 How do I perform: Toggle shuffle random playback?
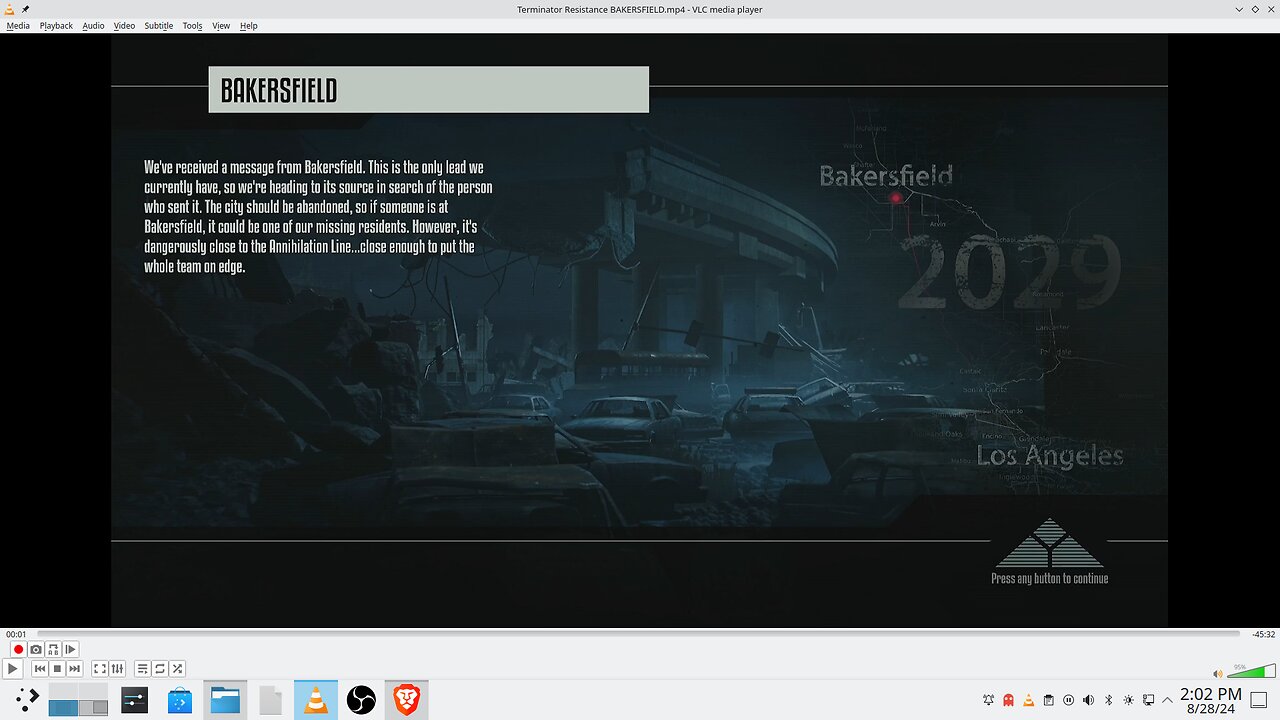(x=177, y=669)
